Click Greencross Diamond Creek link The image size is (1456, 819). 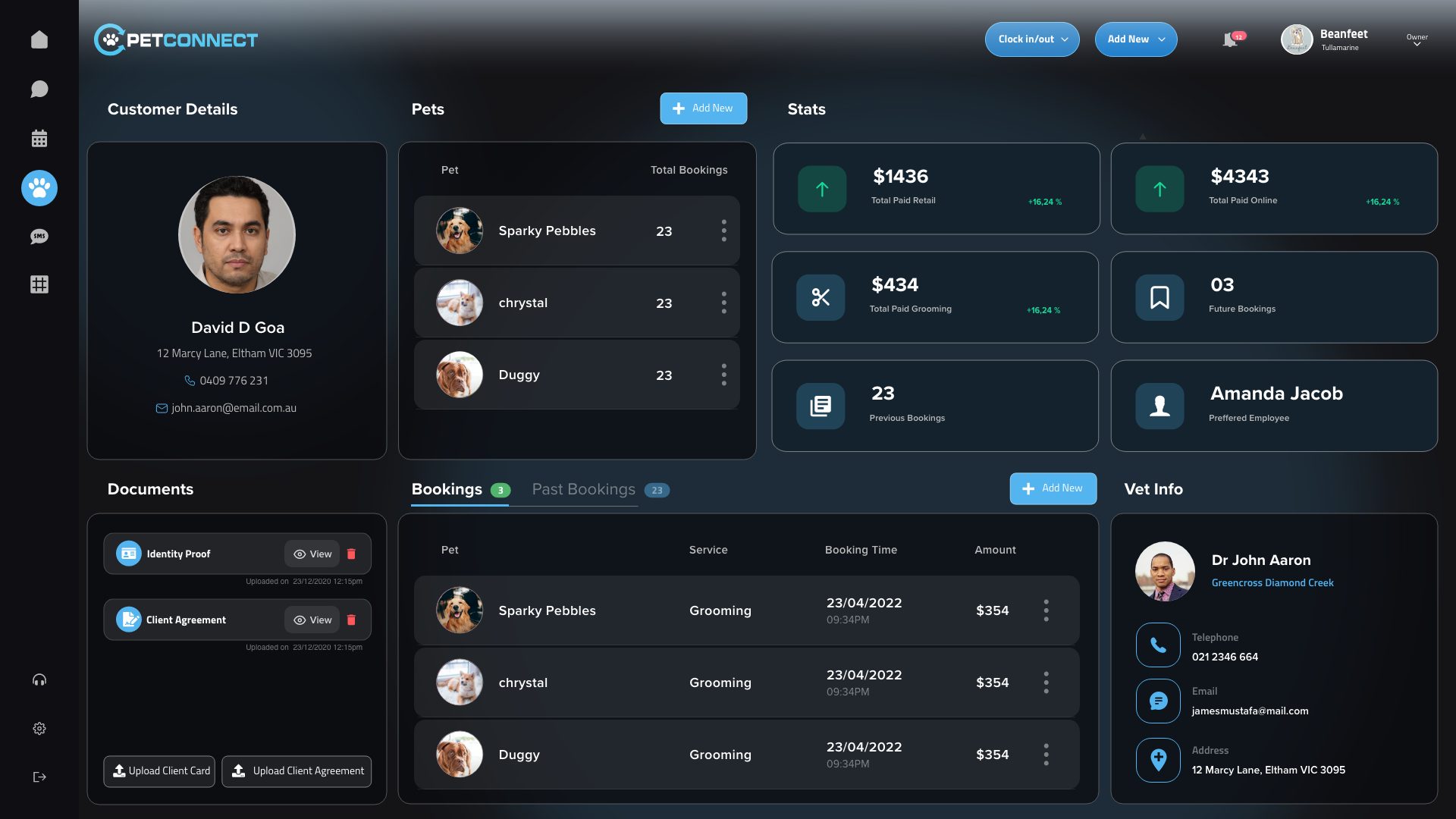click(1272, 582)
